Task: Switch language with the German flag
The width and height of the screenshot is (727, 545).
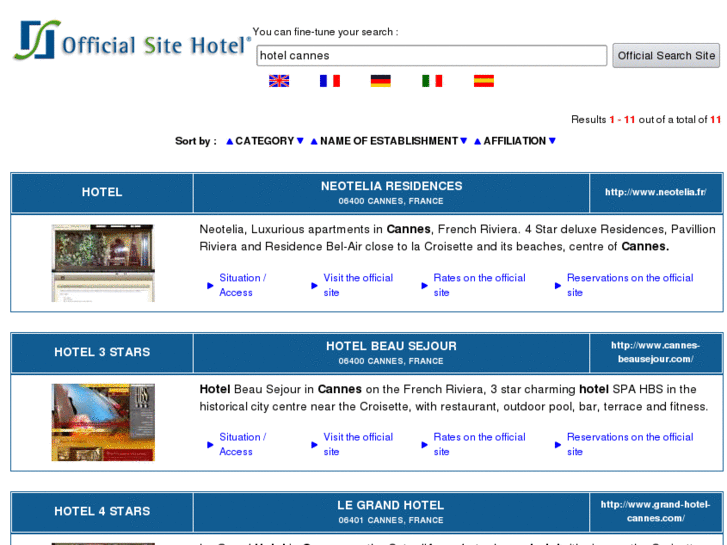Action: click(x=381, y=81)
